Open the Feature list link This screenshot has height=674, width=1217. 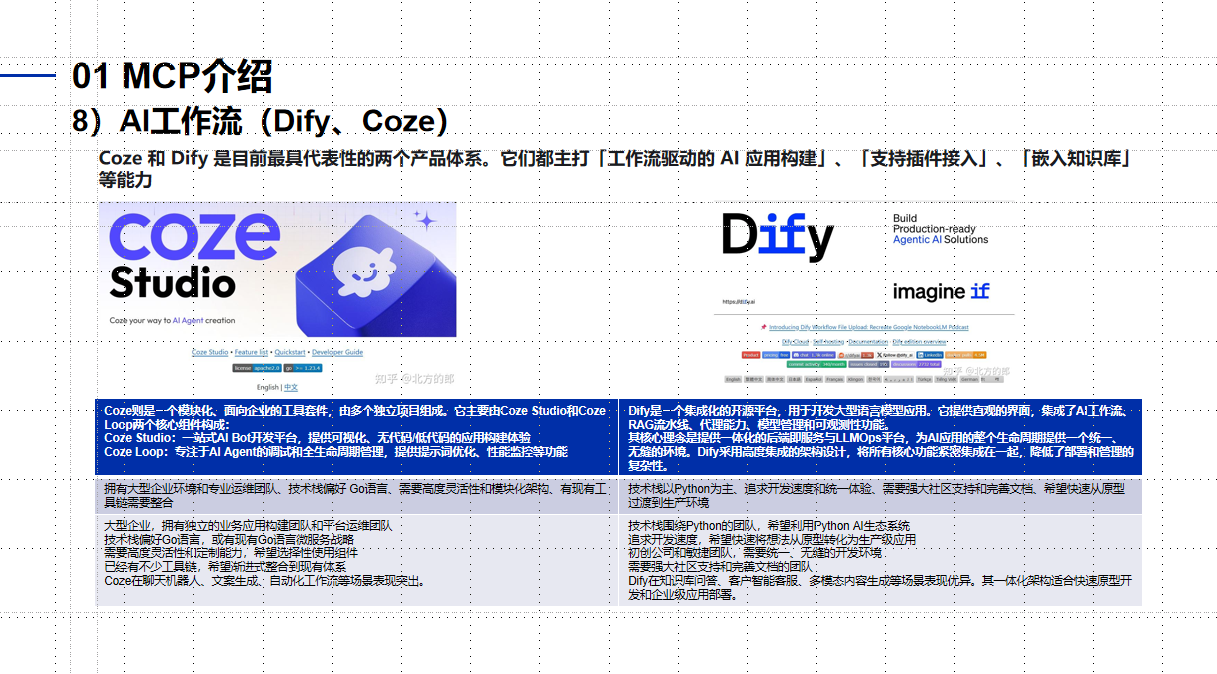click(251, 352)
